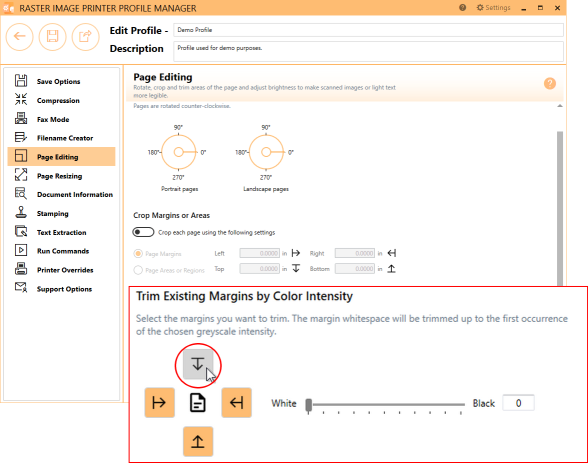Select the Page Areas or Regions option

pos(170,270)
